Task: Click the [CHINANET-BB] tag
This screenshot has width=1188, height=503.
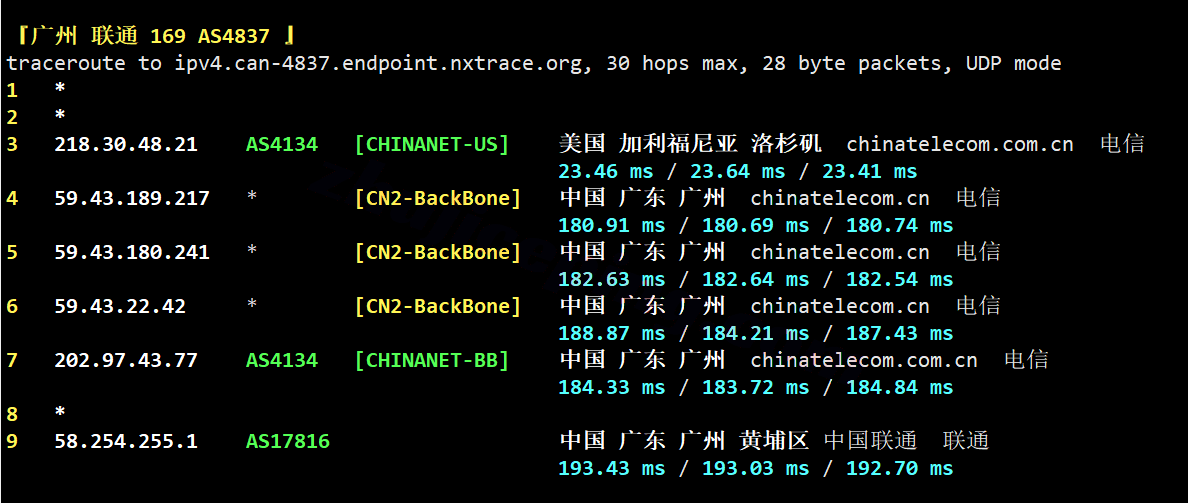Action: 432,361
